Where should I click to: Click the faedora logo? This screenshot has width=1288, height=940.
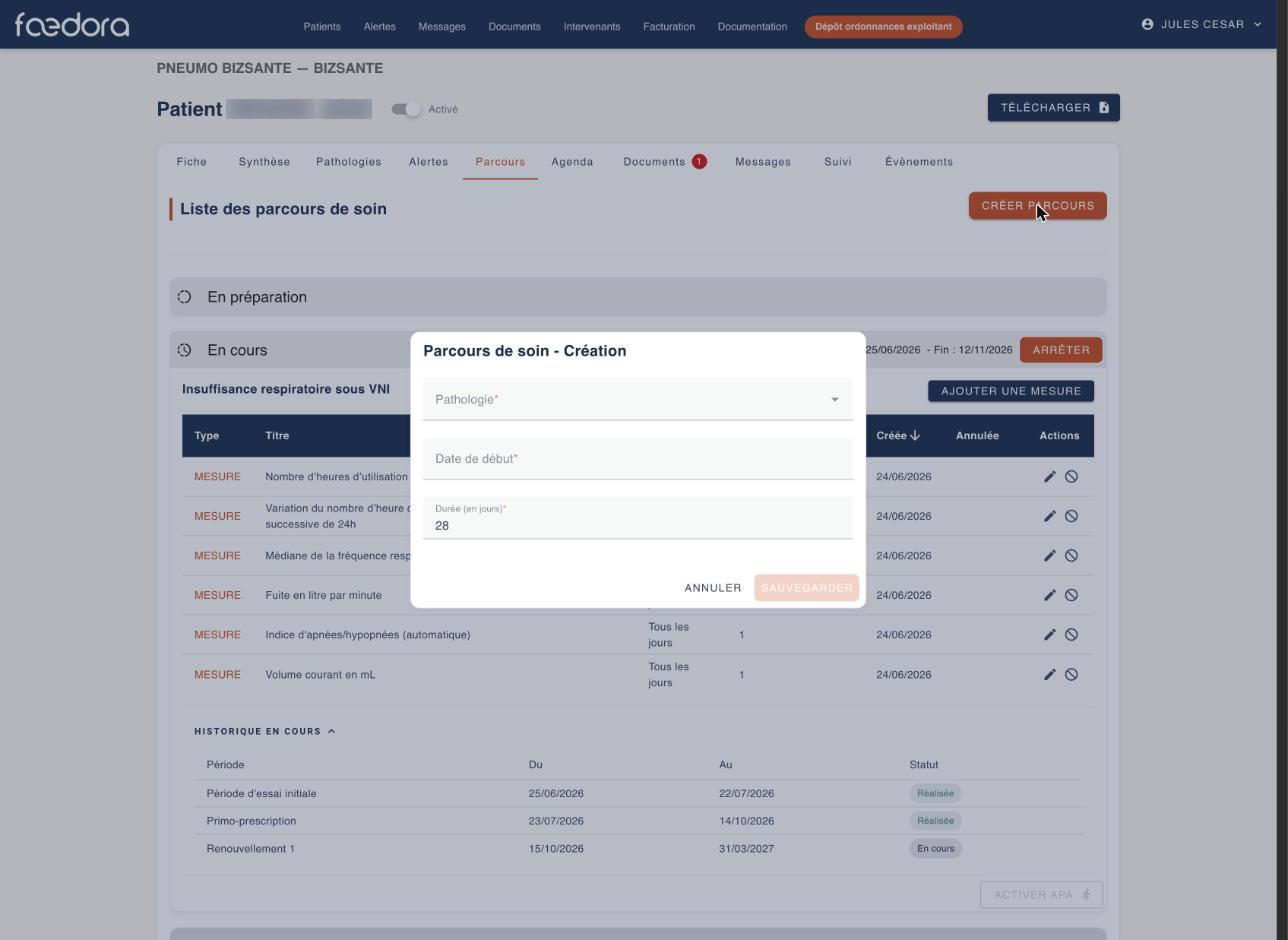72,24
